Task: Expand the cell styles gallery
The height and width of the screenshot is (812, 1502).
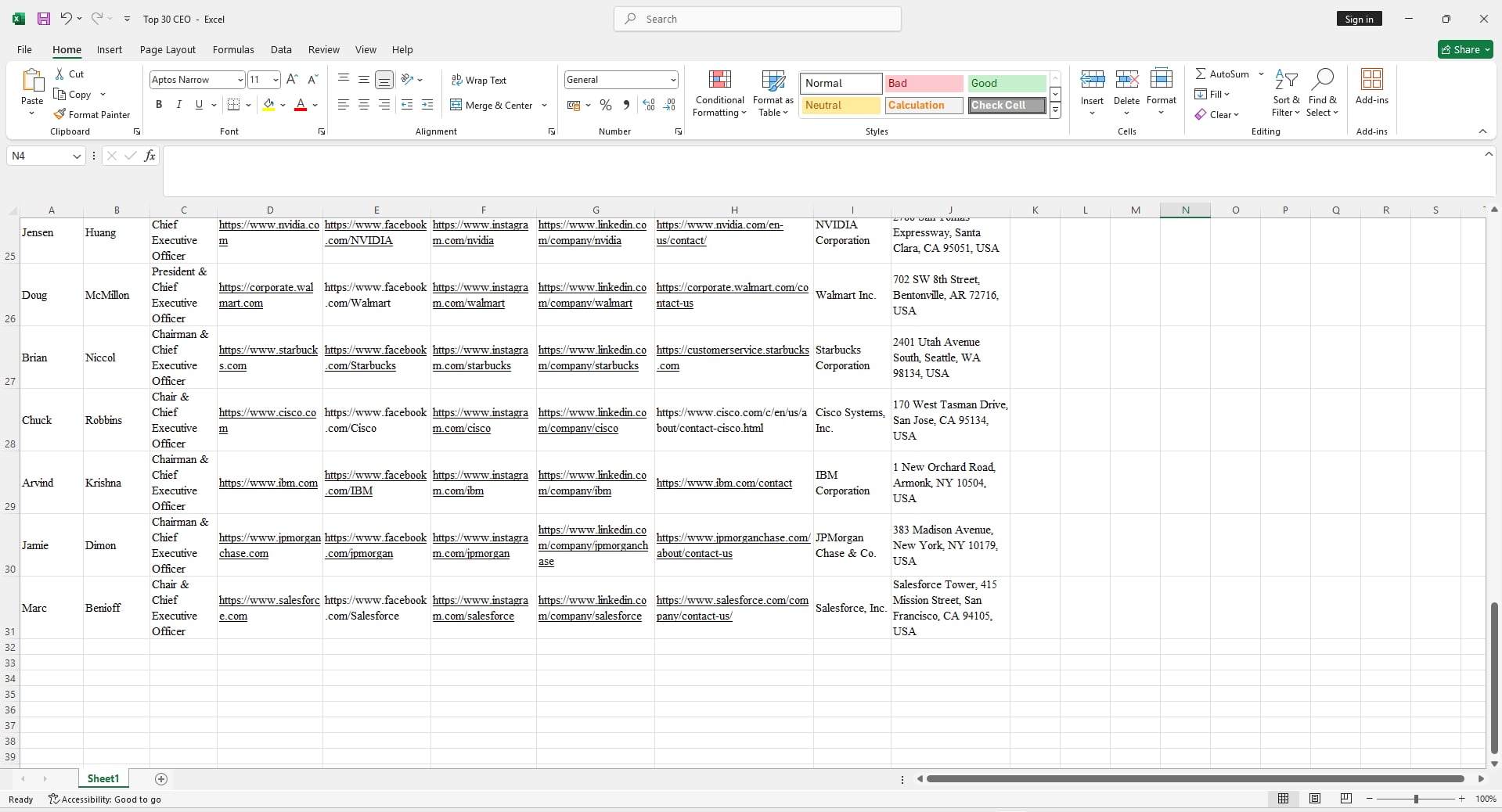Action: click(1055, 111)
